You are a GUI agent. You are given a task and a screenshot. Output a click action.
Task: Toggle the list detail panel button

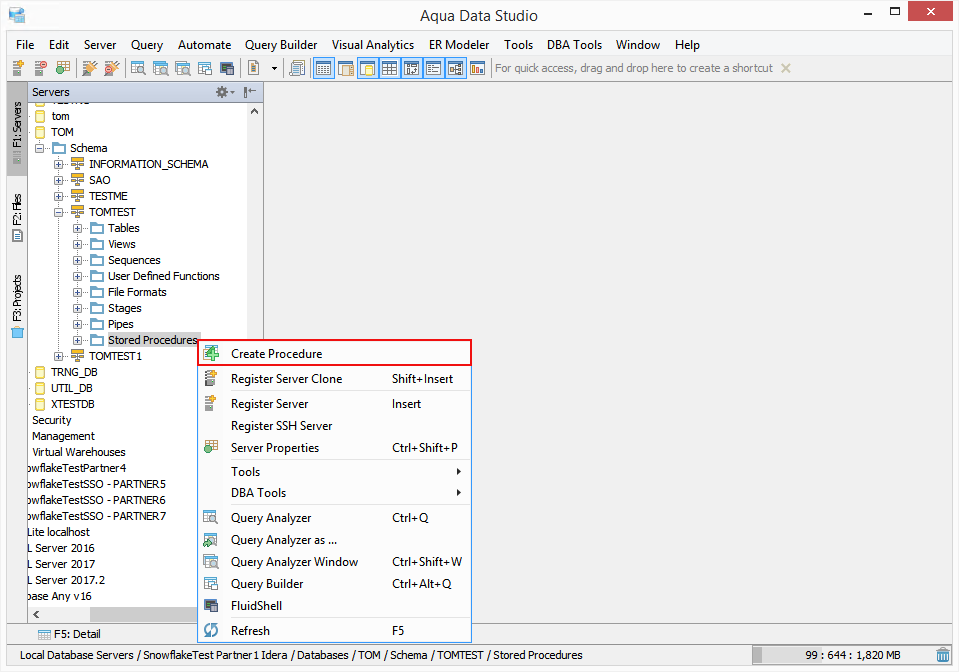434,68
